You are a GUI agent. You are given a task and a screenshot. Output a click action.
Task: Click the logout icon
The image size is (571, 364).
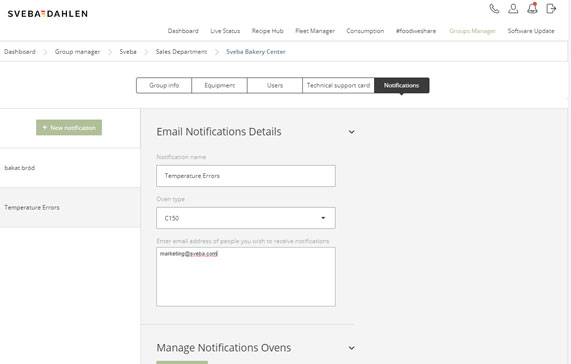point(551,8)
